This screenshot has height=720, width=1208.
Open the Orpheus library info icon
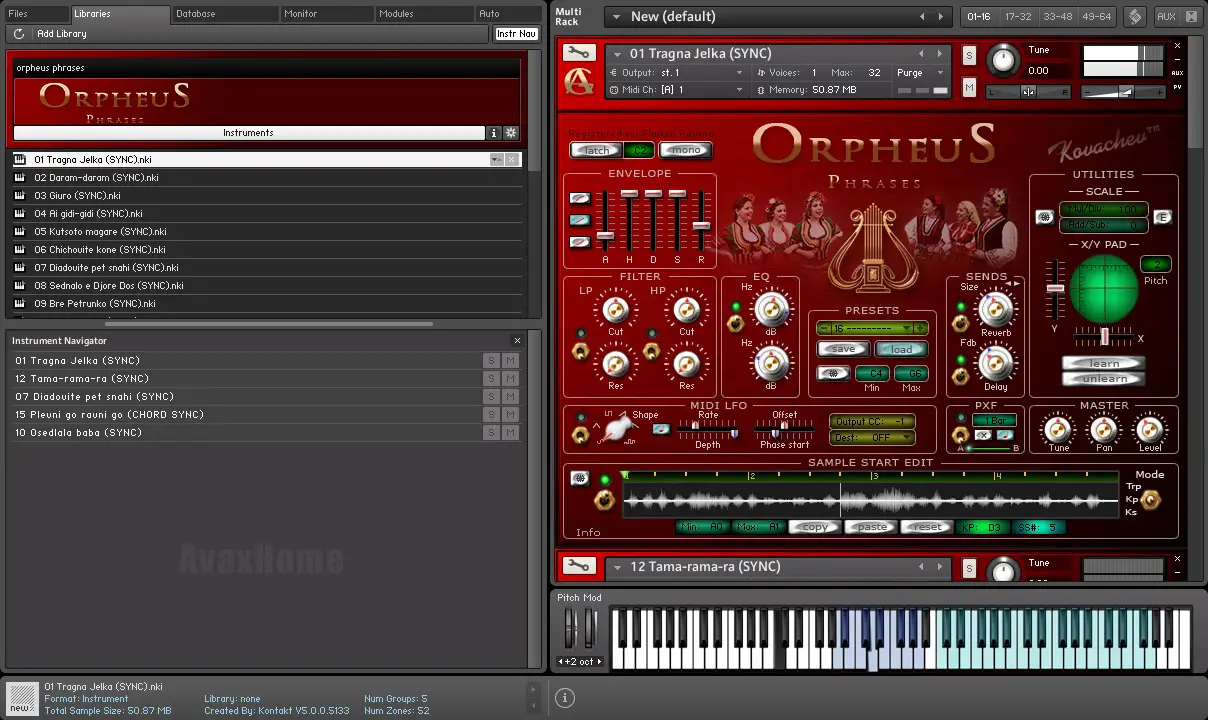(493, 133)
